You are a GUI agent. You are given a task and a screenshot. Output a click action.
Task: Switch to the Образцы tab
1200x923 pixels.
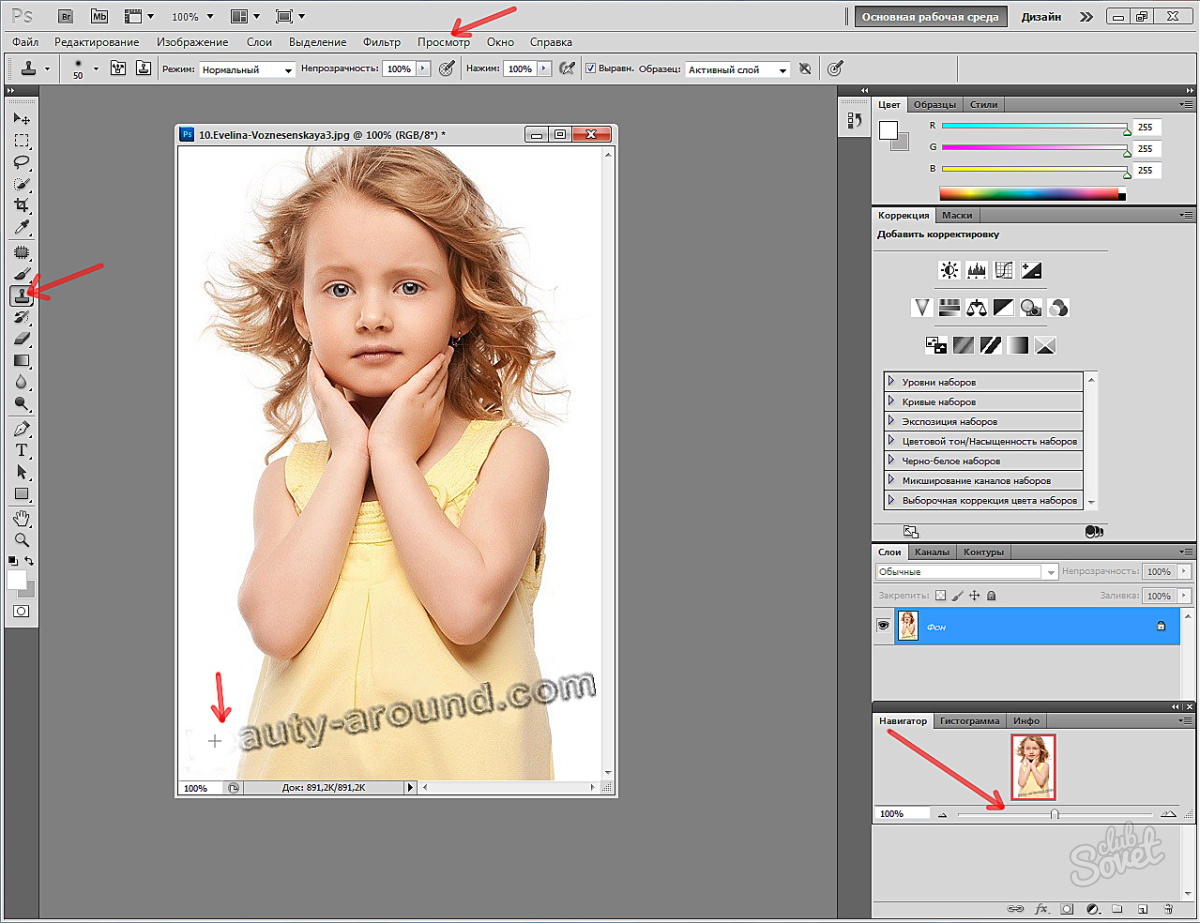point(936,104)
